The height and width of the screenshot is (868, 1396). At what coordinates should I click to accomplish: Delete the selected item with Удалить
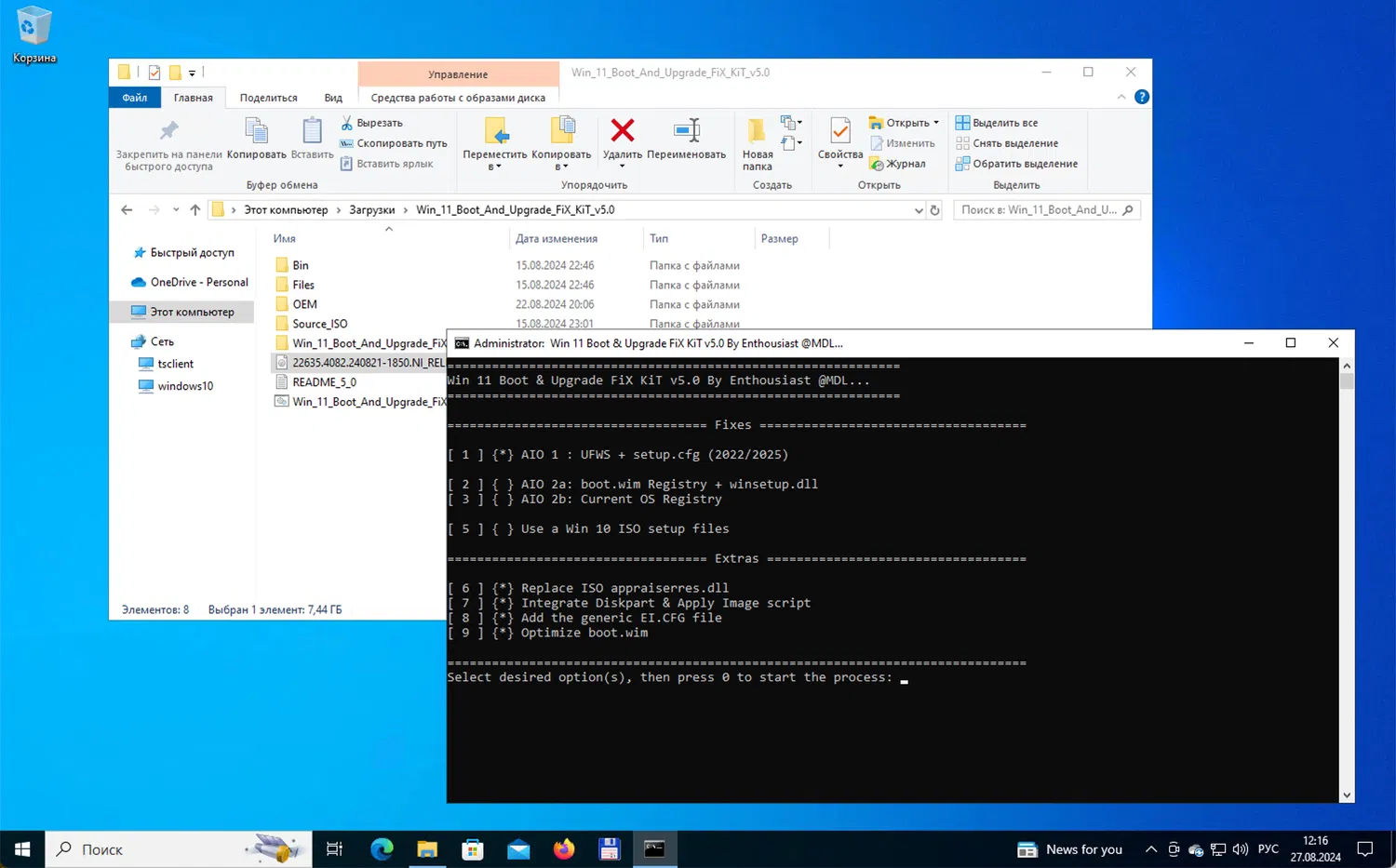click(622, 139)
